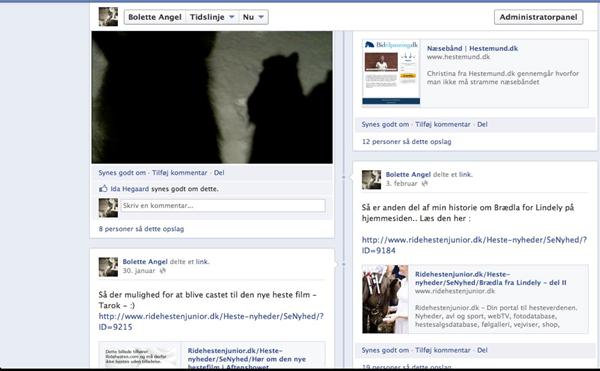Open the ridehestenjunior link with ID=9184
Screen dimensions: 600x371
(474, 245)
